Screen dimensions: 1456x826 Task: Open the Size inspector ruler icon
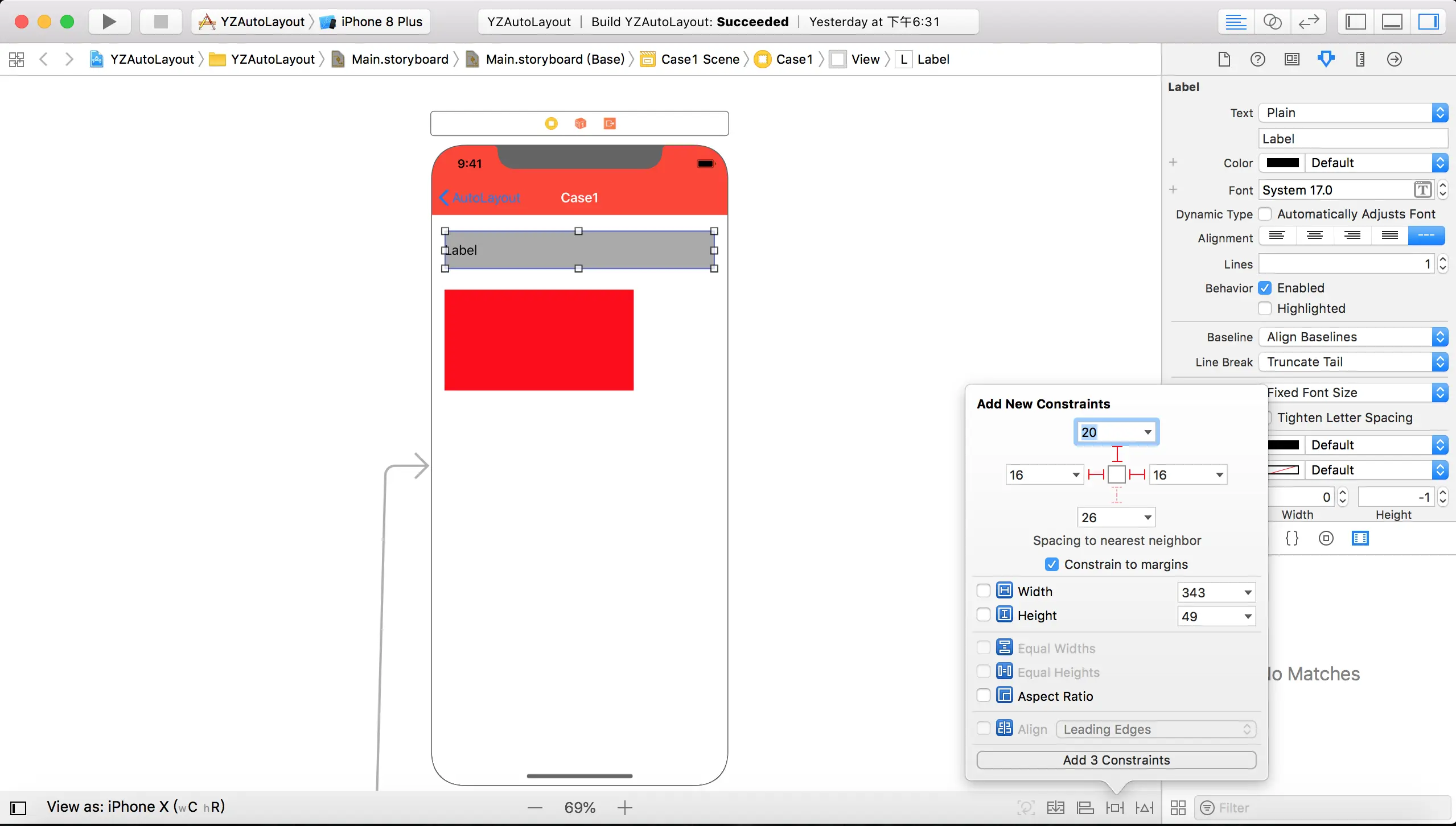point(1360,59)
